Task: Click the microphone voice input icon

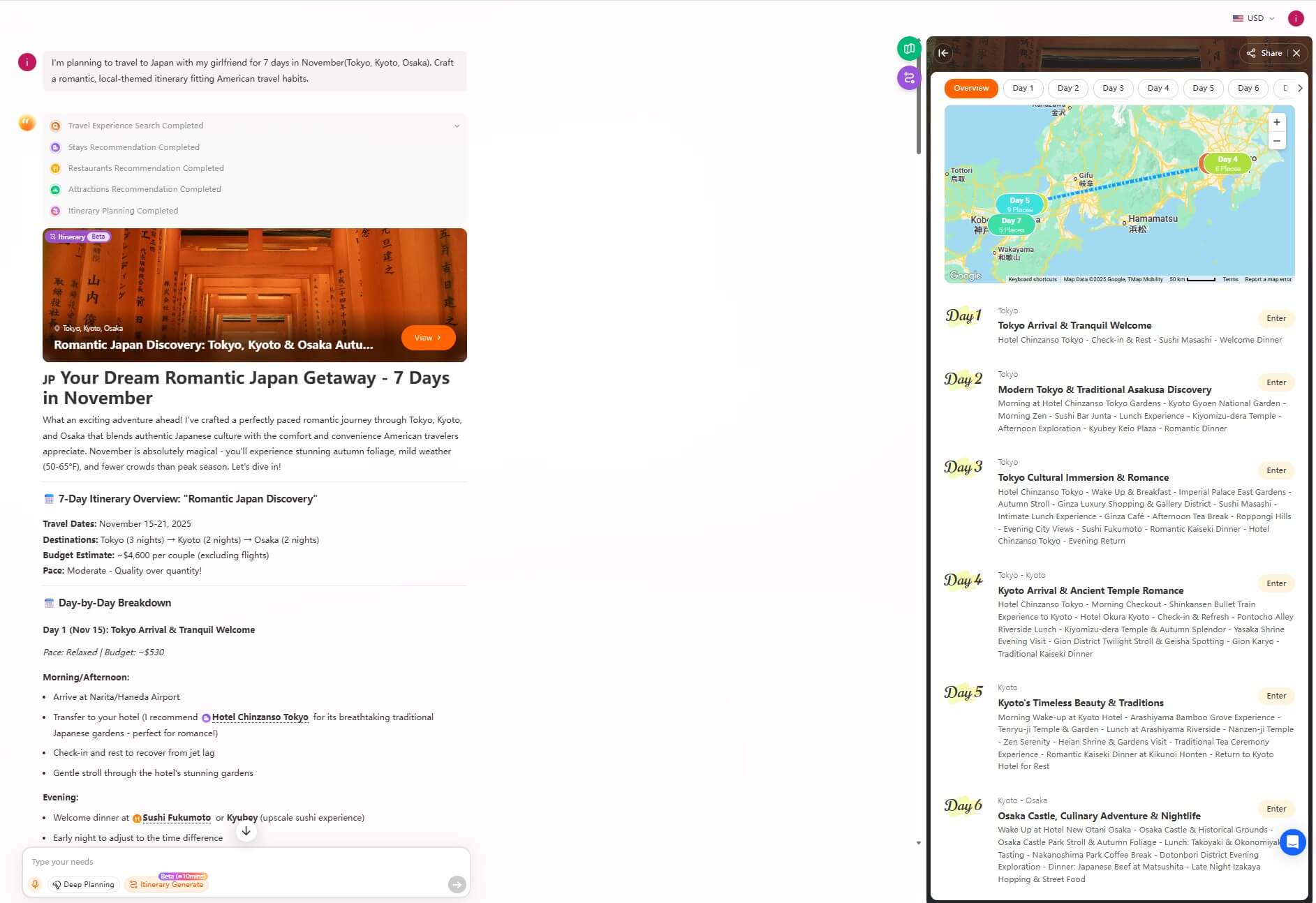Action: 35,884
